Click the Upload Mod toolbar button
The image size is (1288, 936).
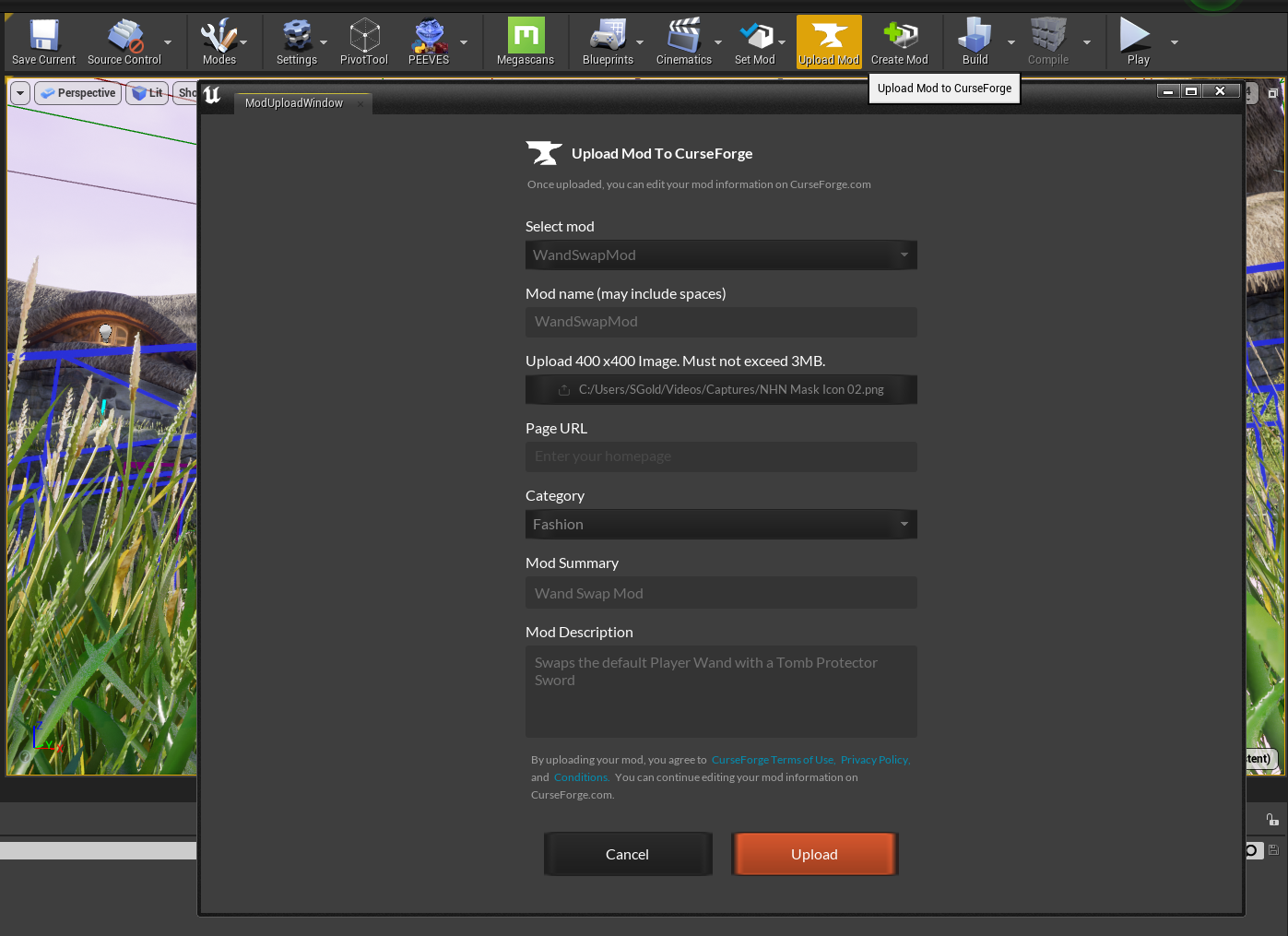829,42
